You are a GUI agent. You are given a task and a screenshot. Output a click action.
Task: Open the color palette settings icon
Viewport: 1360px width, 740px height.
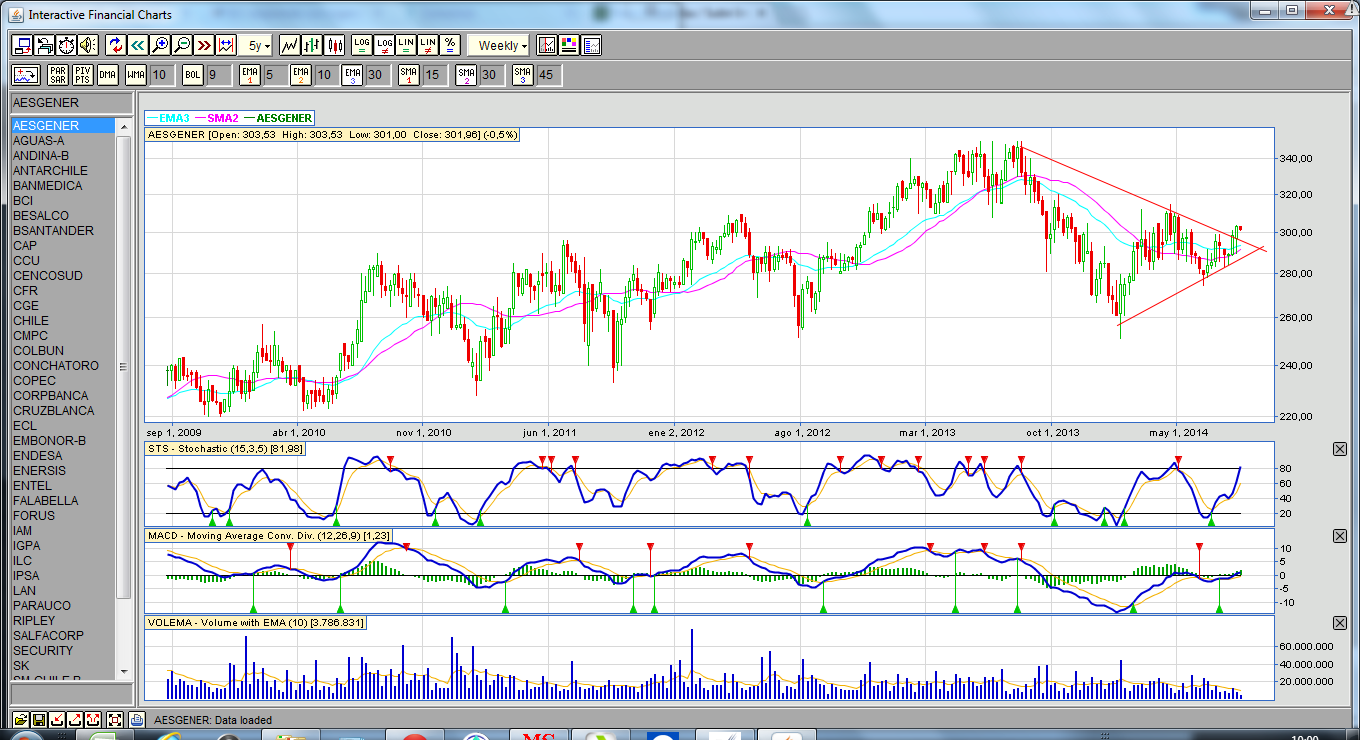[x=569, y=45]
